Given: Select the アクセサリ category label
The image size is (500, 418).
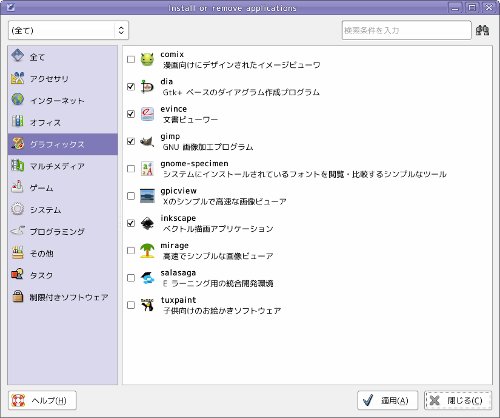Looking at the screenshot, I should (x=49, y=79).
